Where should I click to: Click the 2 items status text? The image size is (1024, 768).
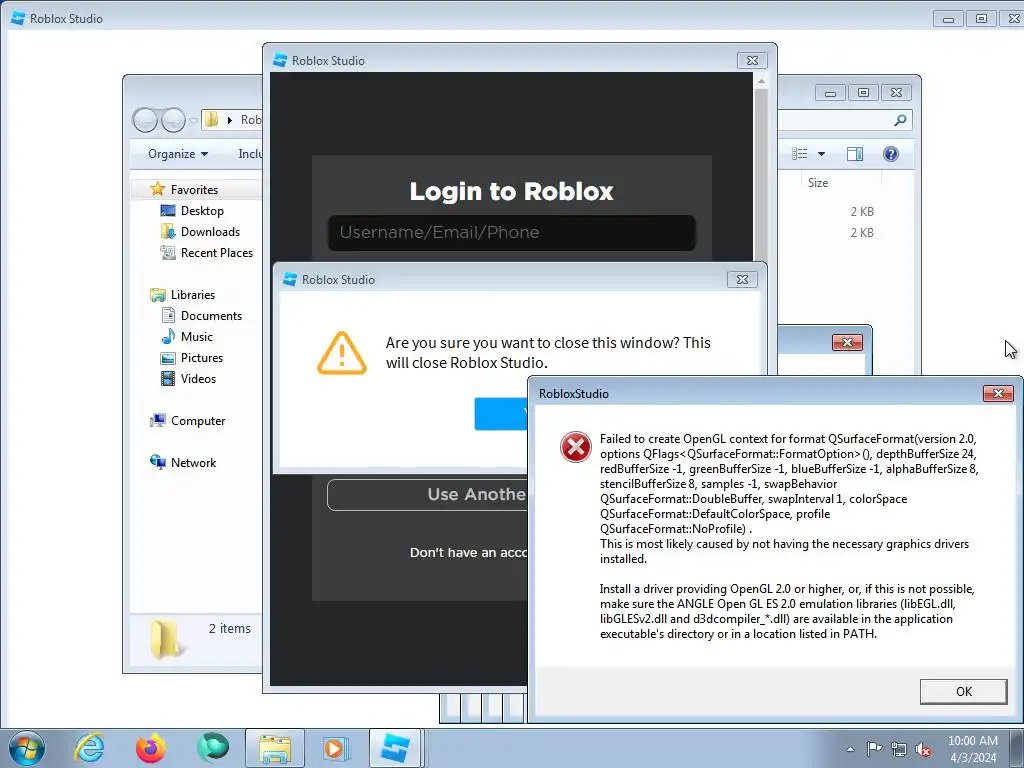pos(230,628)
